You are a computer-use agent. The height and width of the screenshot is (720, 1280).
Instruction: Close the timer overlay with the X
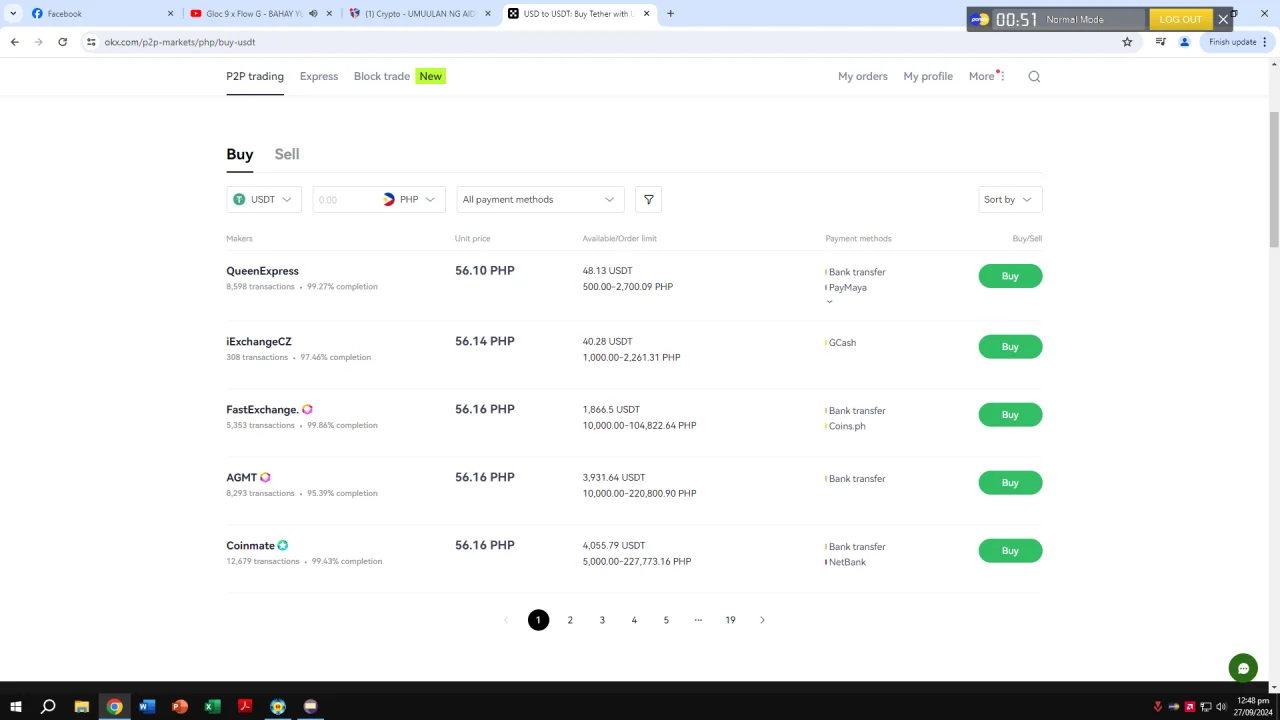(1223, 19)
